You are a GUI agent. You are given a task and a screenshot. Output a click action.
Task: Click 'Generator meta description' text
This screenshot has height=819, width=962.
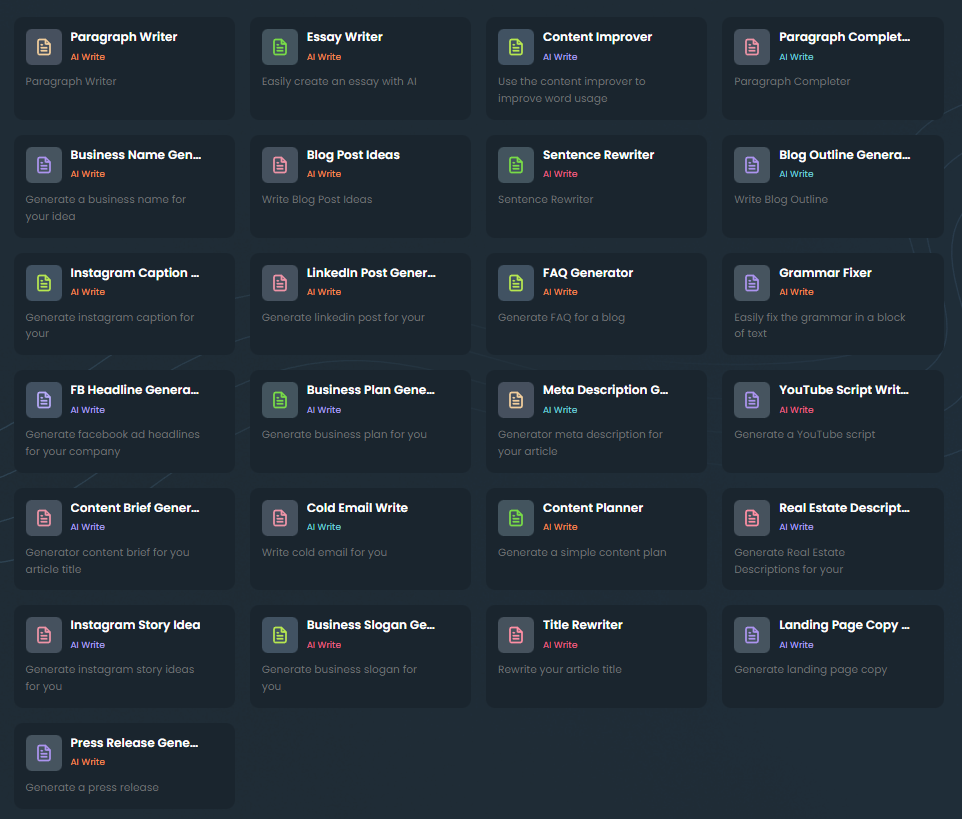point(580,442)
